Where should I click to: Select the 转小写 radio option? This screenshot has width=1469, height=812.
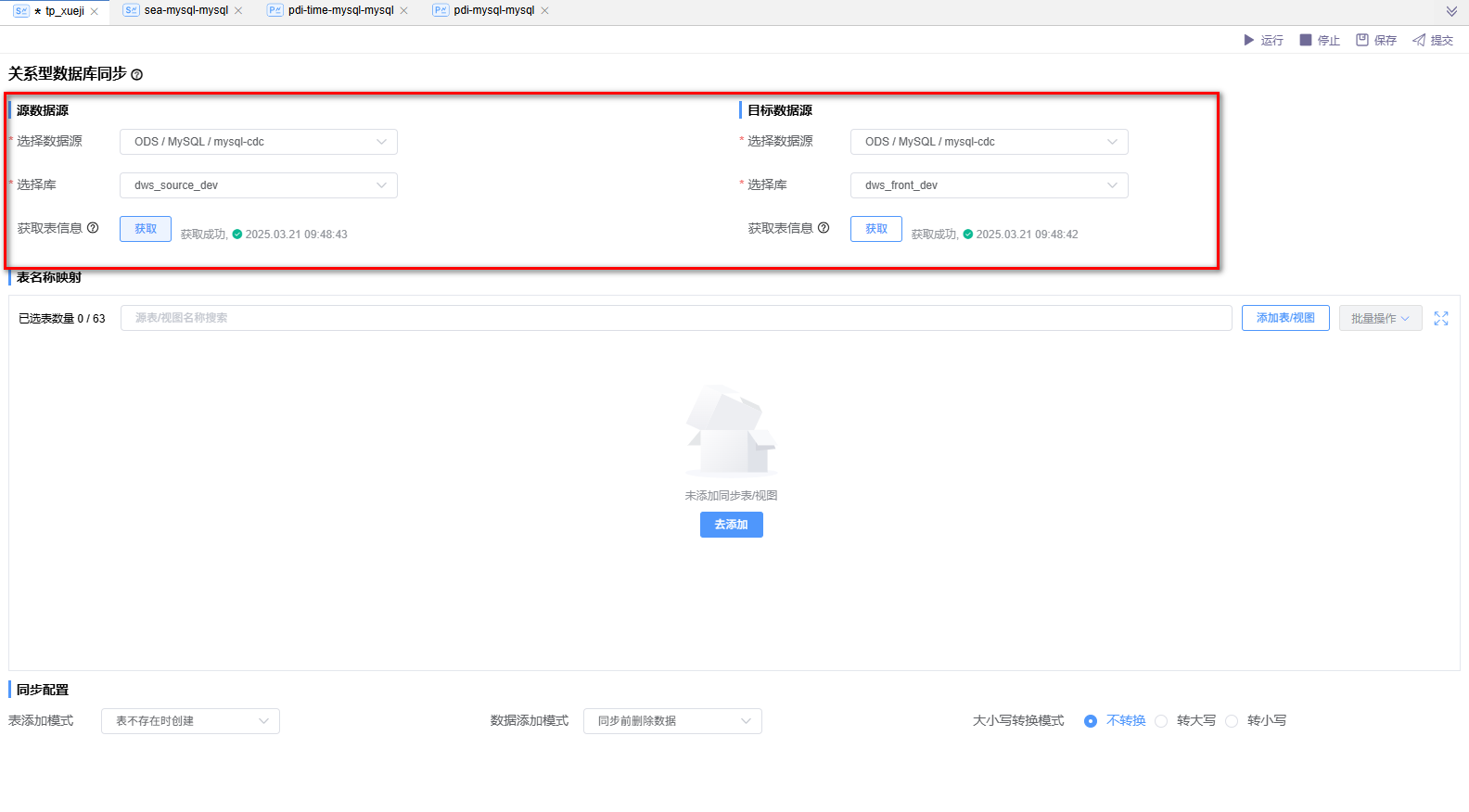point(1232,721)
